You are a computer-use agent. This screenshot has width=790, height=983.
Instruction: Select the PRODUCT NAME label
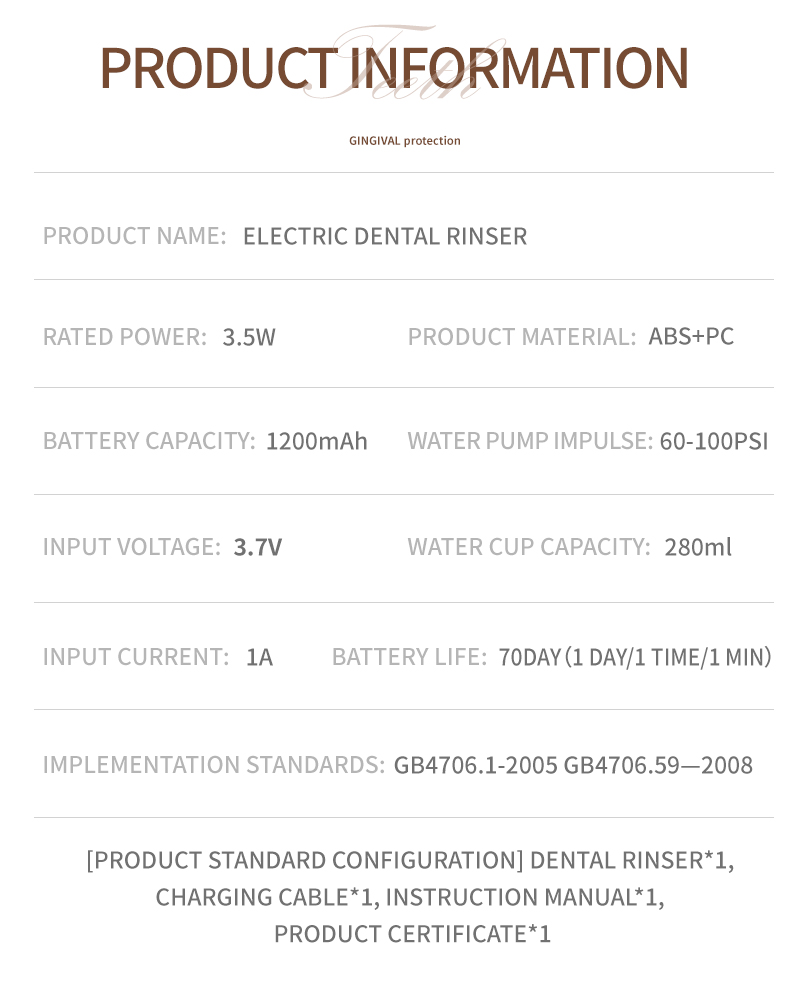coord(134,236)
